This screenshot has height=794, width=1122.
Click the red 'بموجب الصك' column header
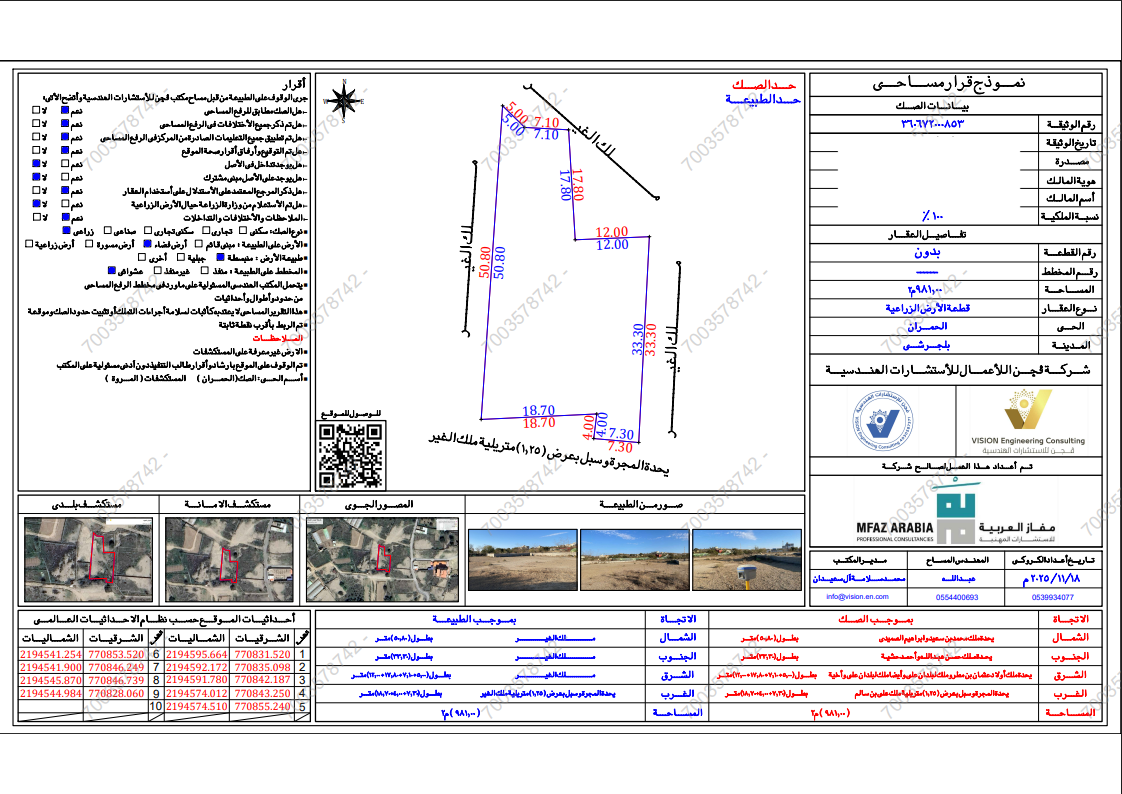(875, 619)
